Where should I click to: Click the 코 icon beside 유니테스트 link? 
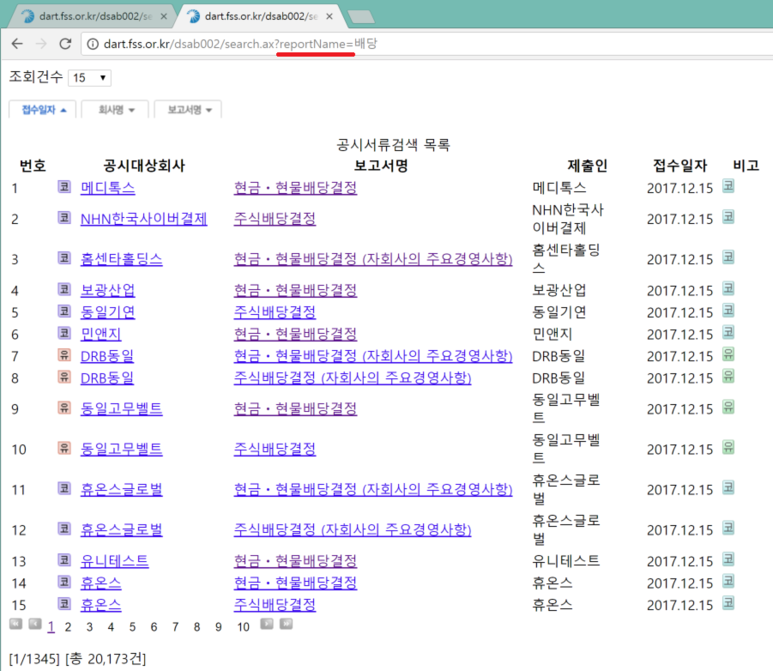(64, 560)
